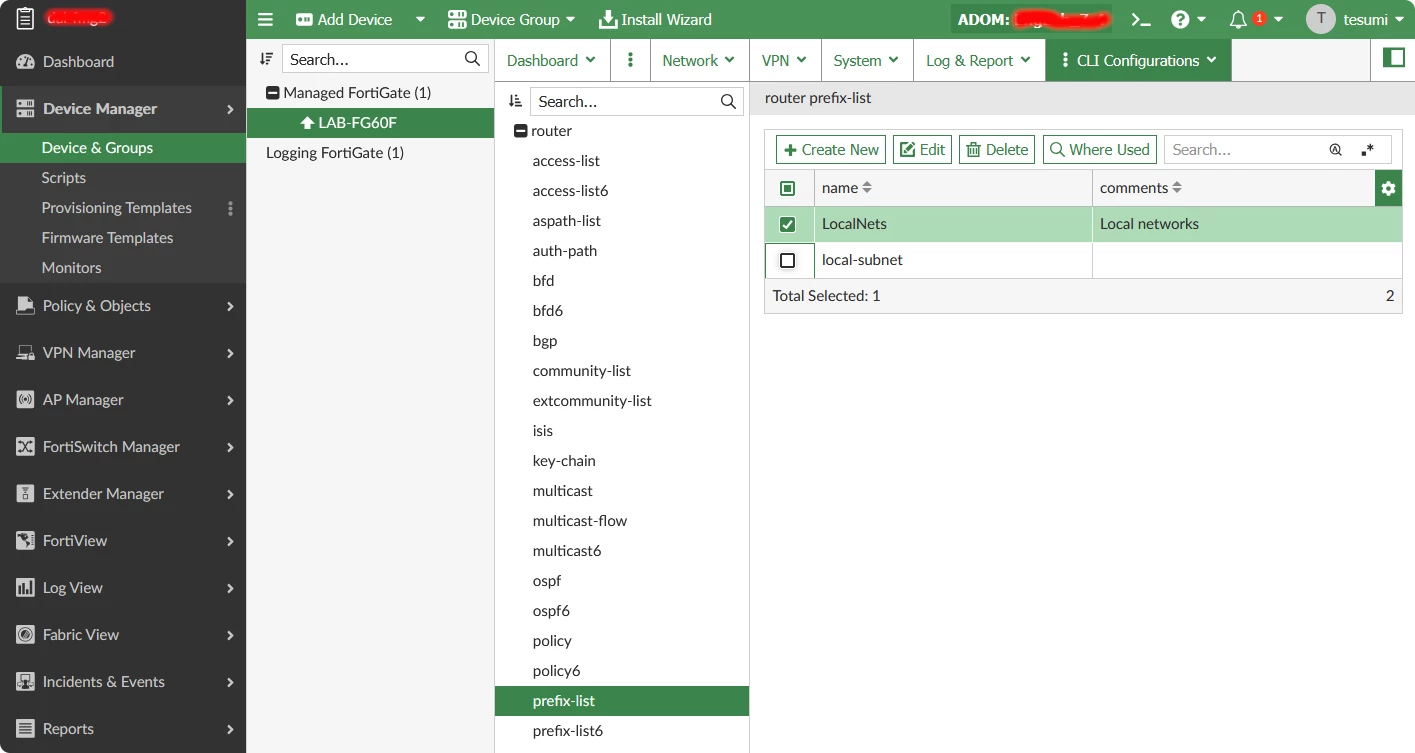Toggle the select-all header checkbox
The height and width of the screenshot is (753, 1415).
(x=787, y=188)
